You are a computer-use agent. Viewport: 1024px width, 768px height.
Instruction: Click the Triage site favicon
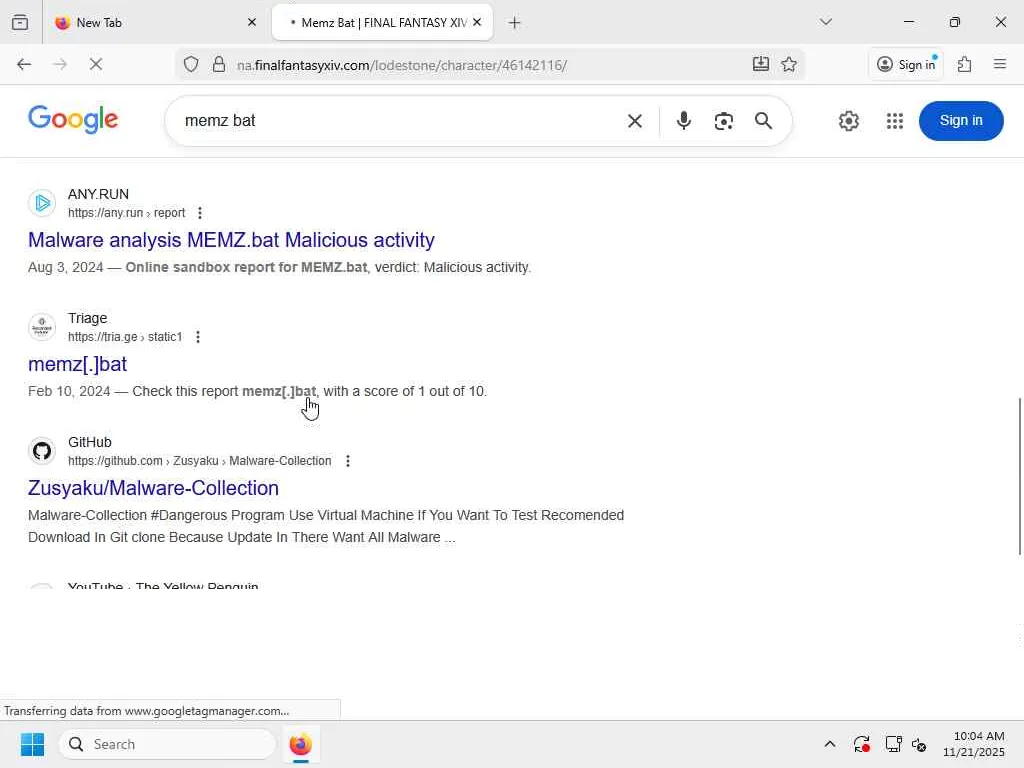42,327
